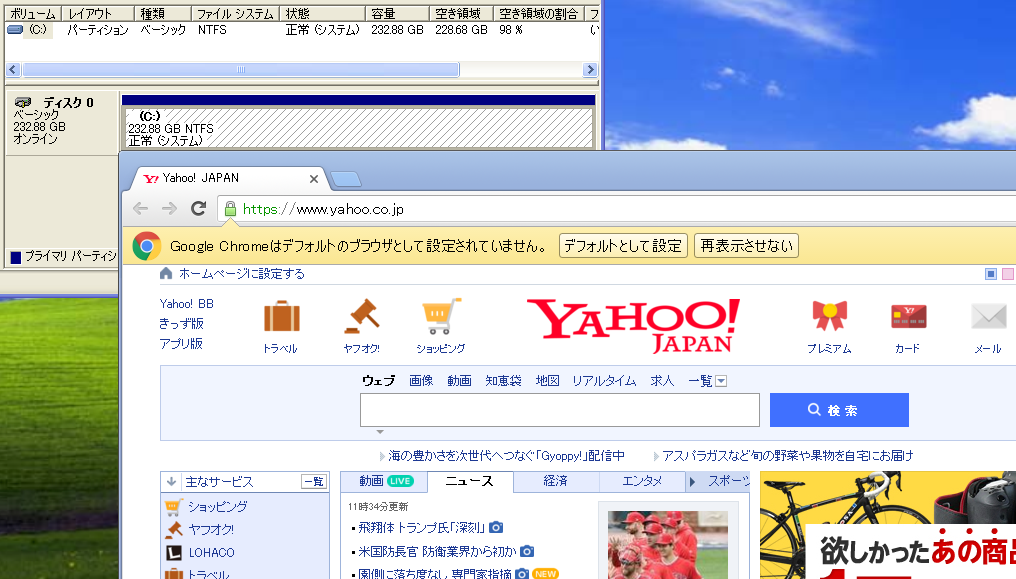Select ウェブ search category
The height and width of the screenshot is (579, 1016).
[378, 381]
